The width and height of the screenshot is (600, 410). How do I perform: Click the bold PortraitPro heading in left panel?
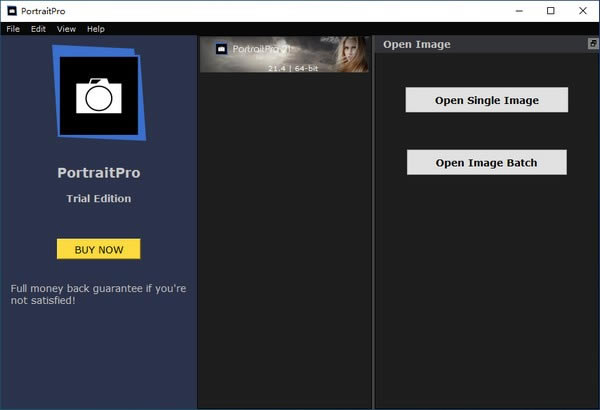click(x=98, y=172)
